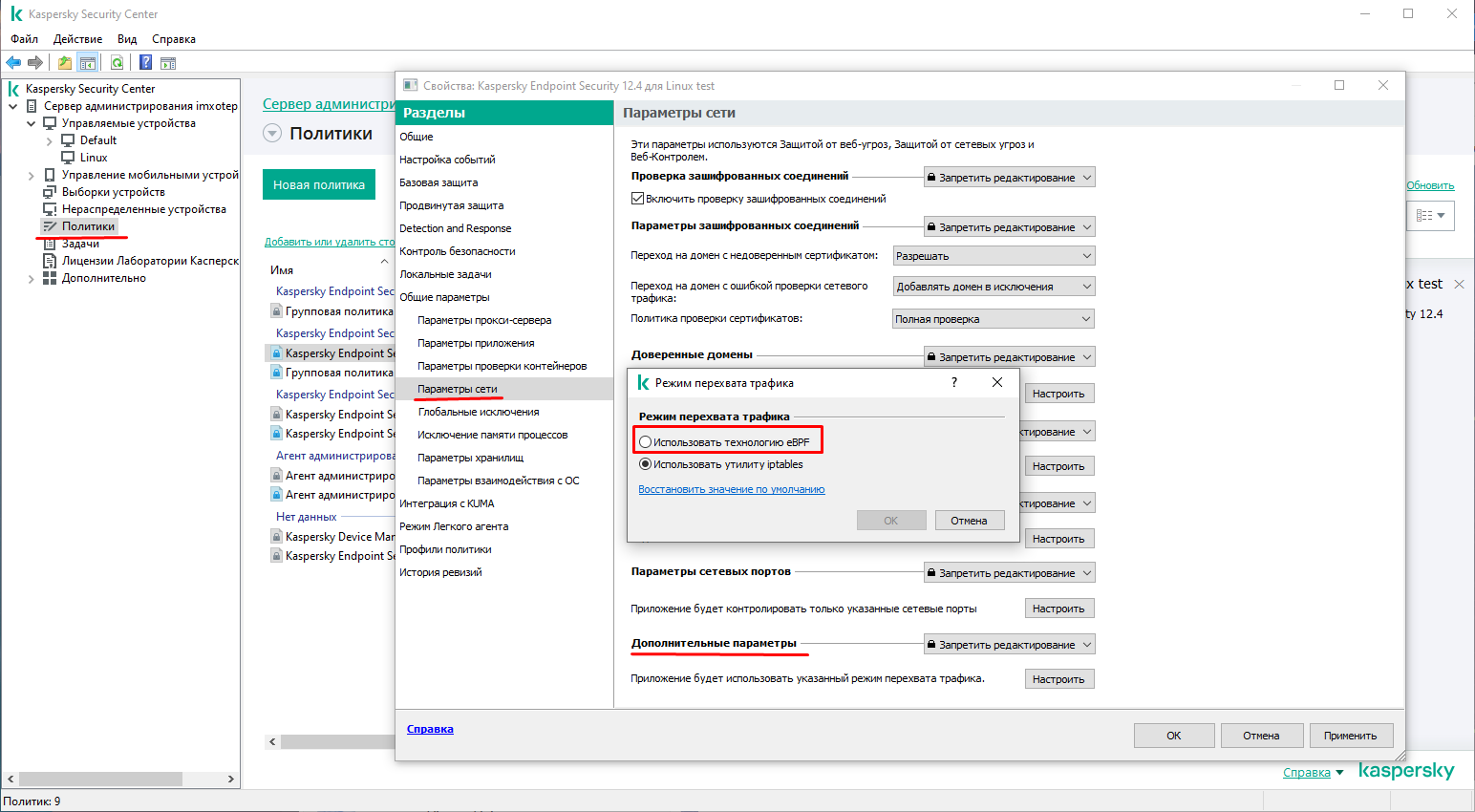Click the Имя column header
This screenshot has width=1475, height=812.
[282, 270]
